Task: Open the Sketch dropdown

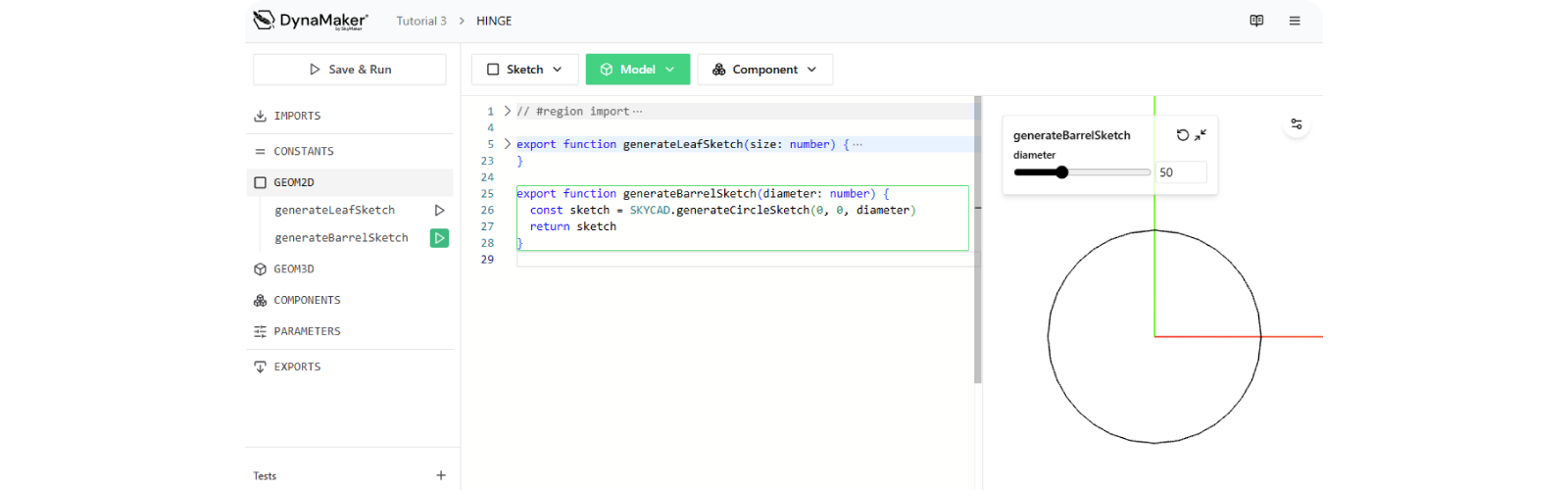Action: point(524,70)
